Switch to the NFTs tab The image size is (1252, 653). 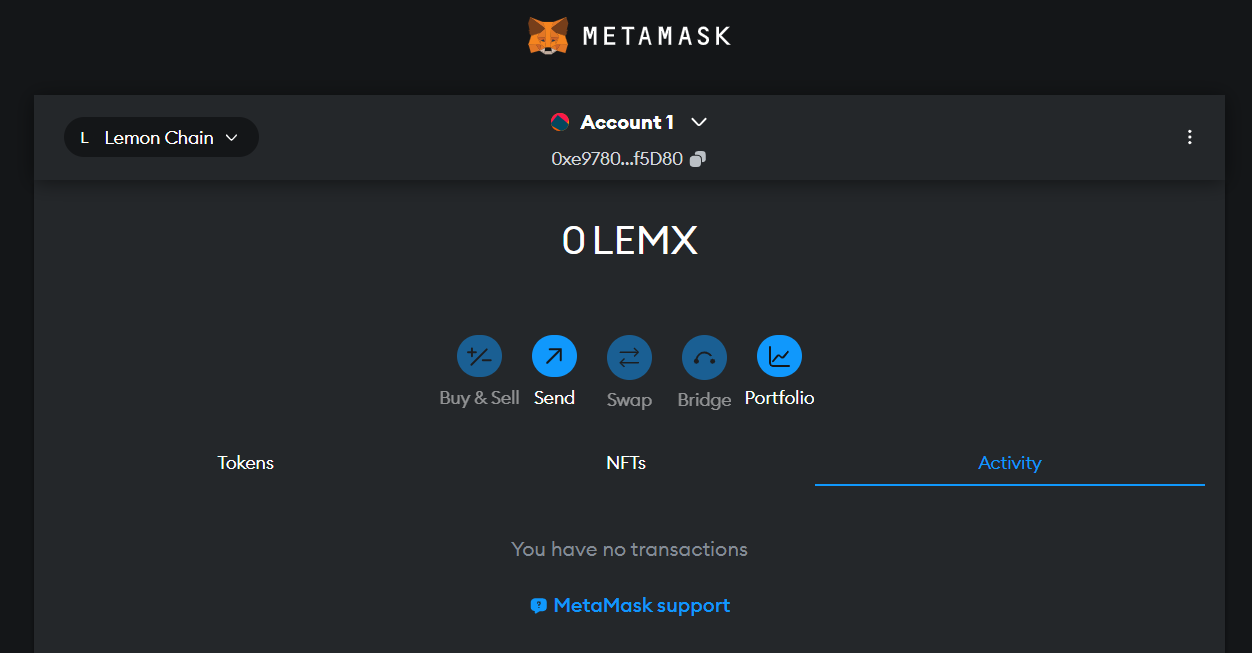click(627, 462)
